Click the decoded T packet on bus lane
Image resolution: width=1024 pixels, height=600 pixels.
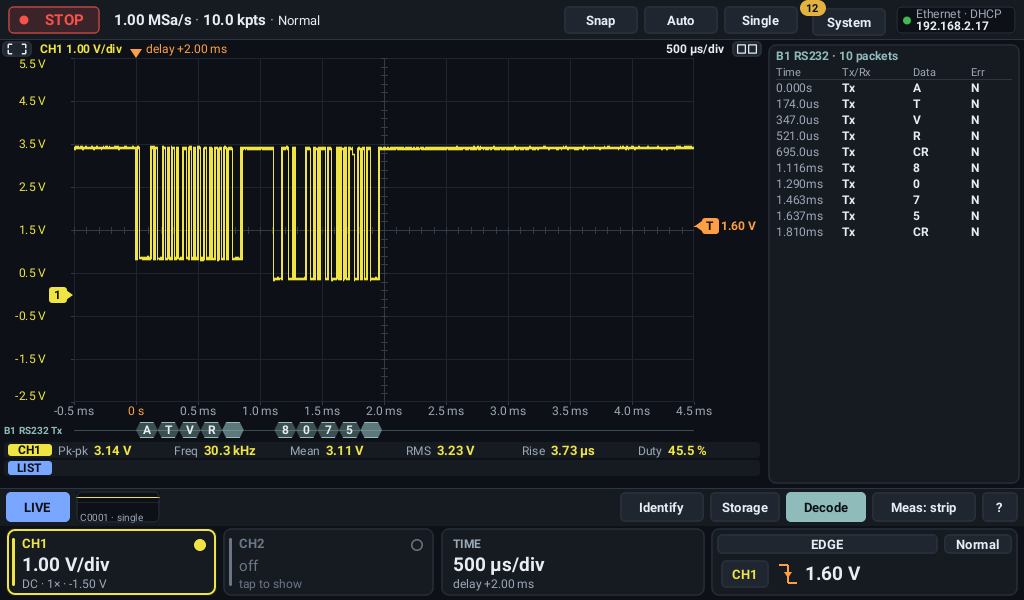tap(168, 430)
